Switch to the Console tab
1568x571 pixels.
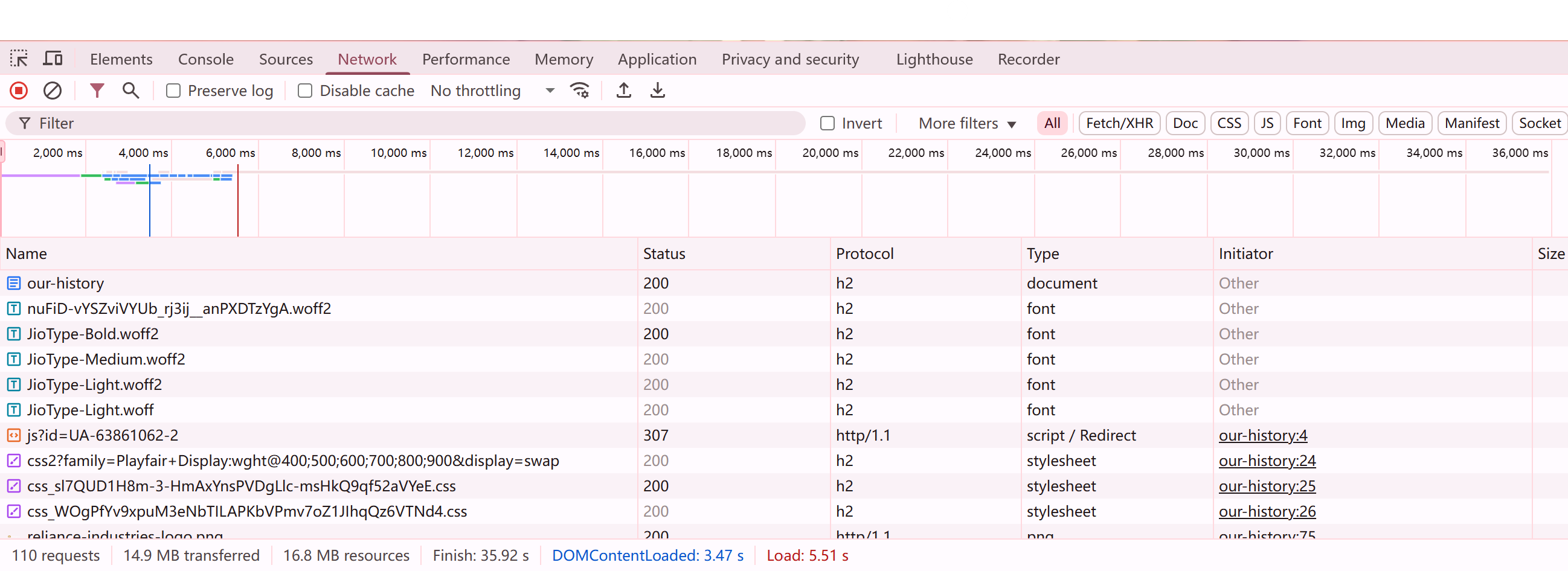(x=206, y=59)
